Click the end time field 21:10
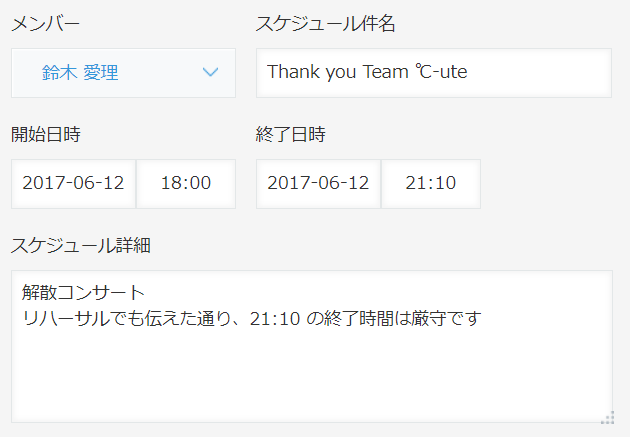The image size is (630, 437). (431, 183)
